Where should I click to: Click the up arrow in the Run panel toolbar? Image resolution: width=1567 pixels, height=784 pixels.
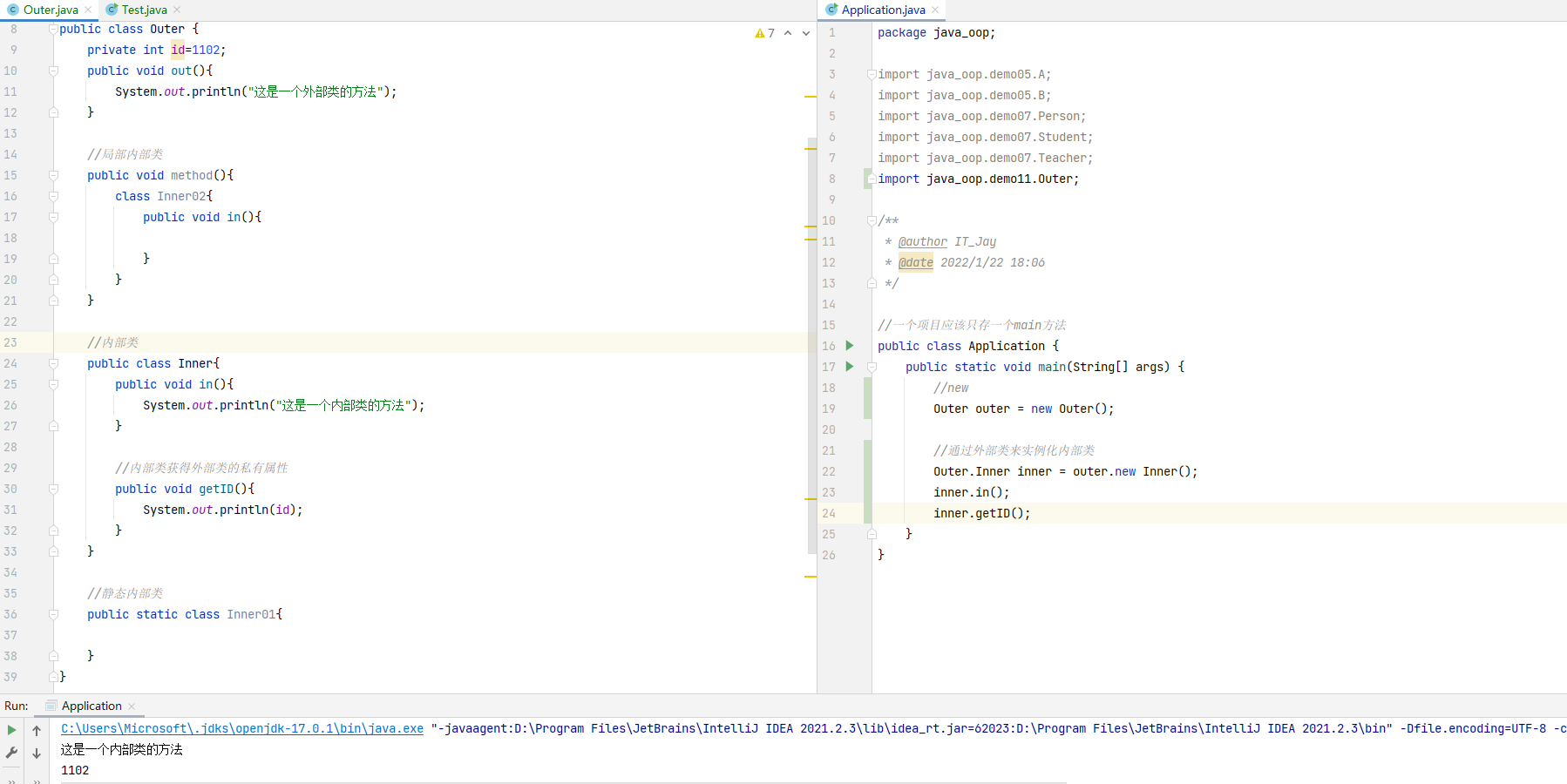(37, 730)
